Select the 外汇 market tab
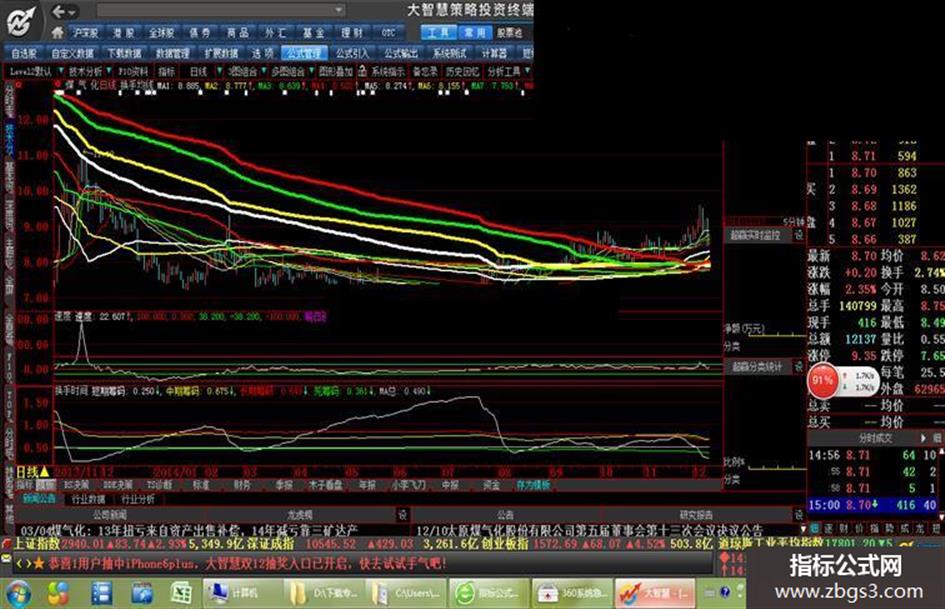The height and width of the screenshot is (609, 945). point(275,33)
